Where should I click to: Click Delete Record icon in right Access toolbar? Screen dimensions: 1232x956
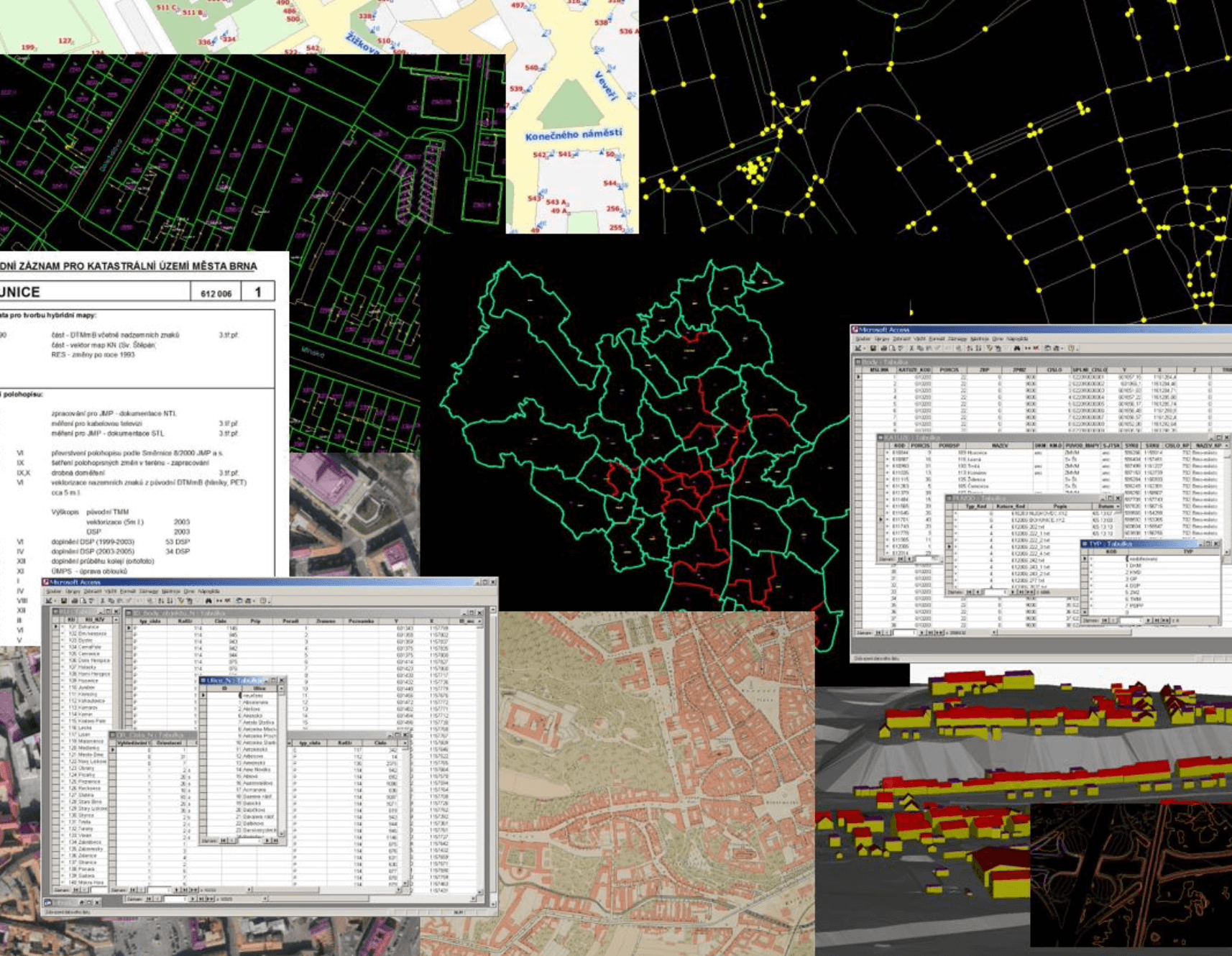coord(1036,349)
